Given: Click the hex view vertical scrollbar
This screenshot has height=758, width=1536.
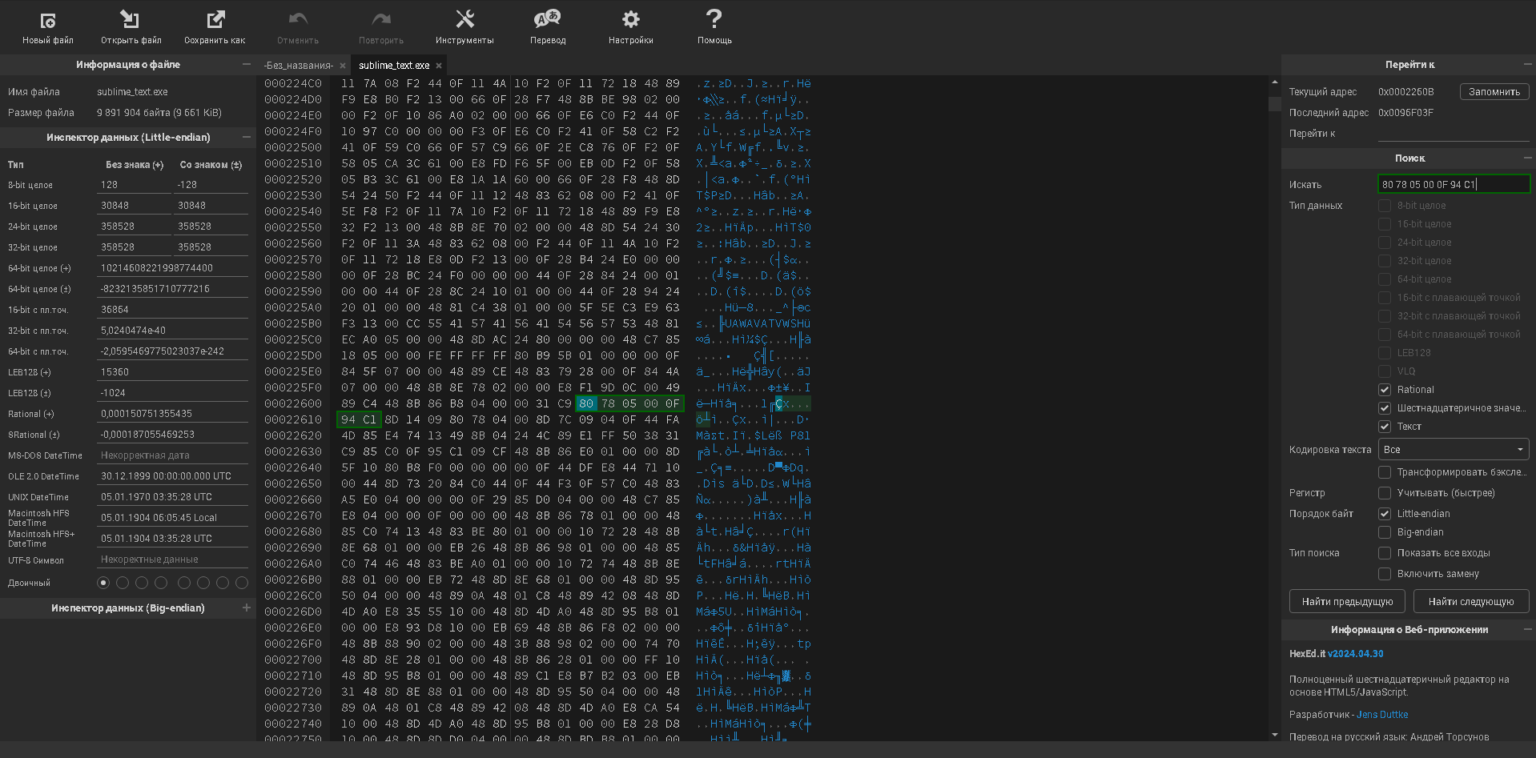Looking at the screenshot, I should tap(1274, 400).
